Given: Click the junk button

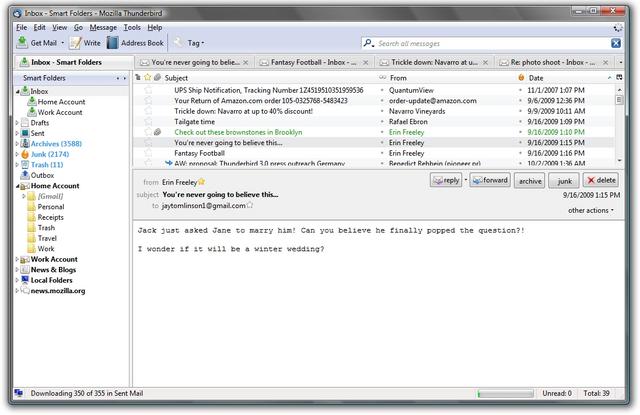Looking at the screenshot, I should (564, 180).
